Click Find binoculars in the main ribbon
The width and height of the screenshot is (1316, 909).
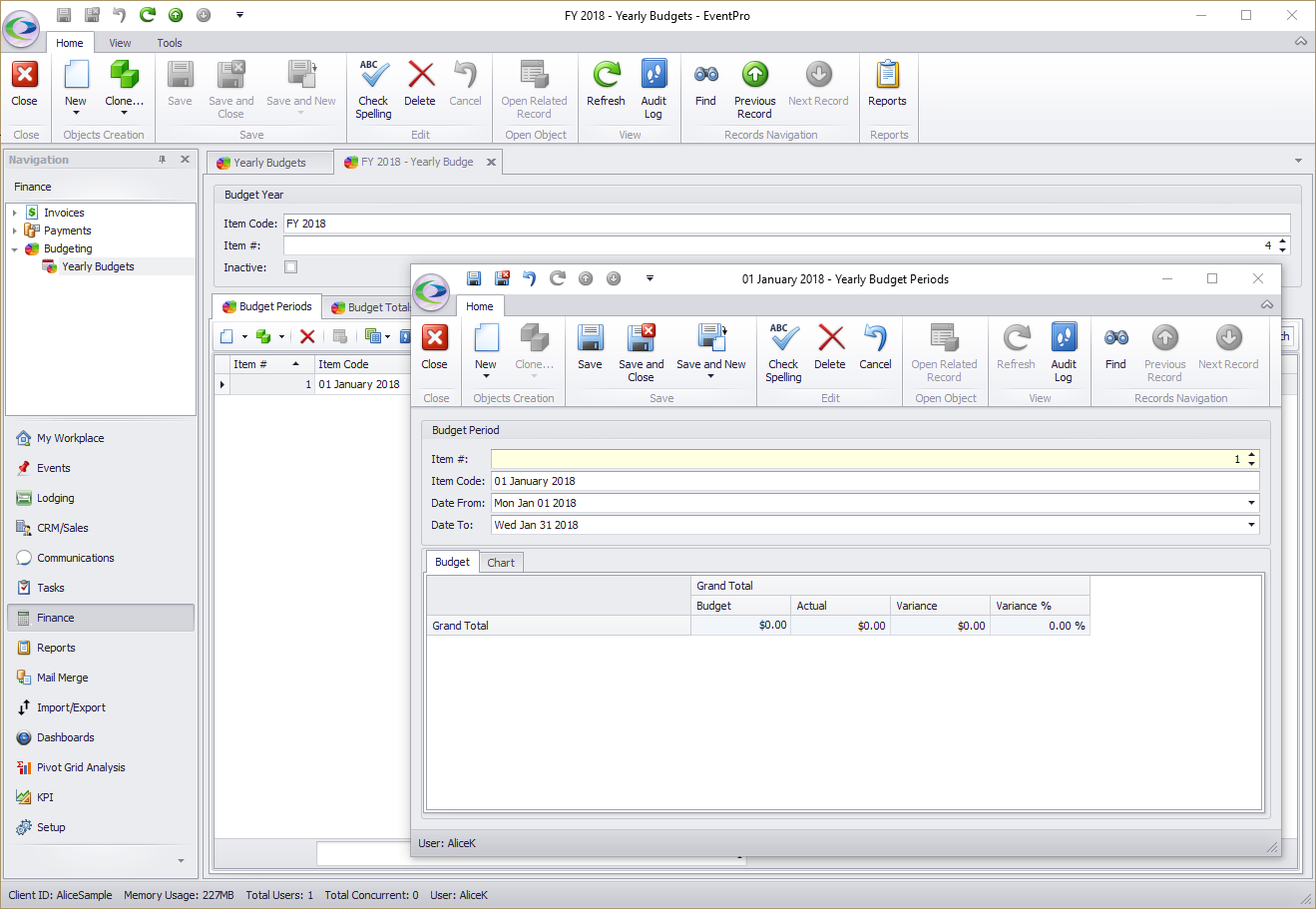[705, 84]
